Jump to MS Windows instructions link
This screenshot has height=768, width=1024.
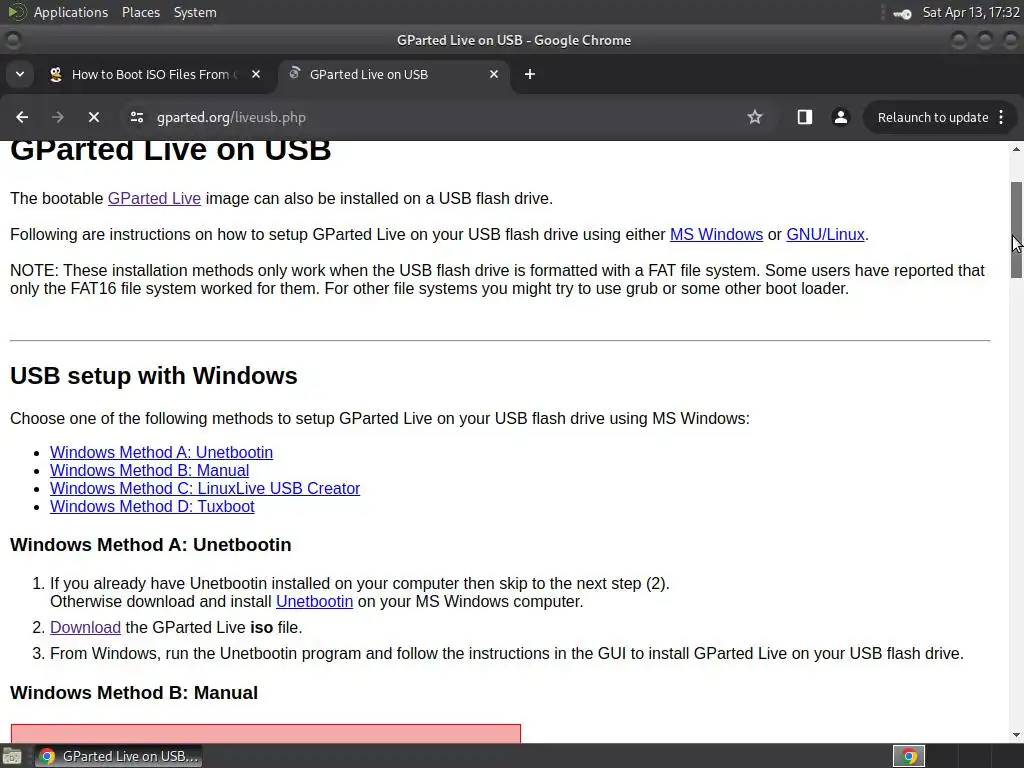click(x=716, y=234)
